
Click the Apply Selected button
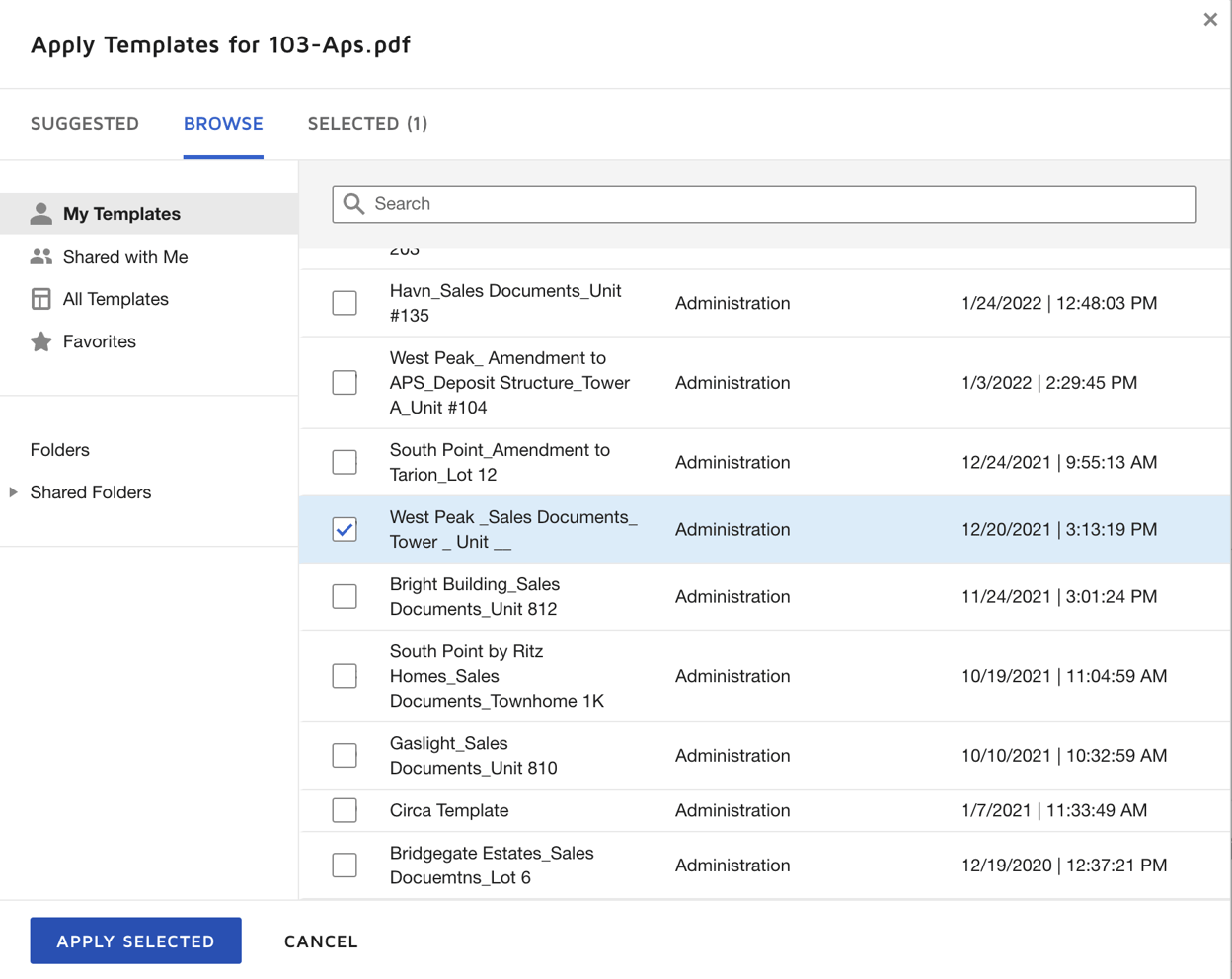tap(135, 941)
